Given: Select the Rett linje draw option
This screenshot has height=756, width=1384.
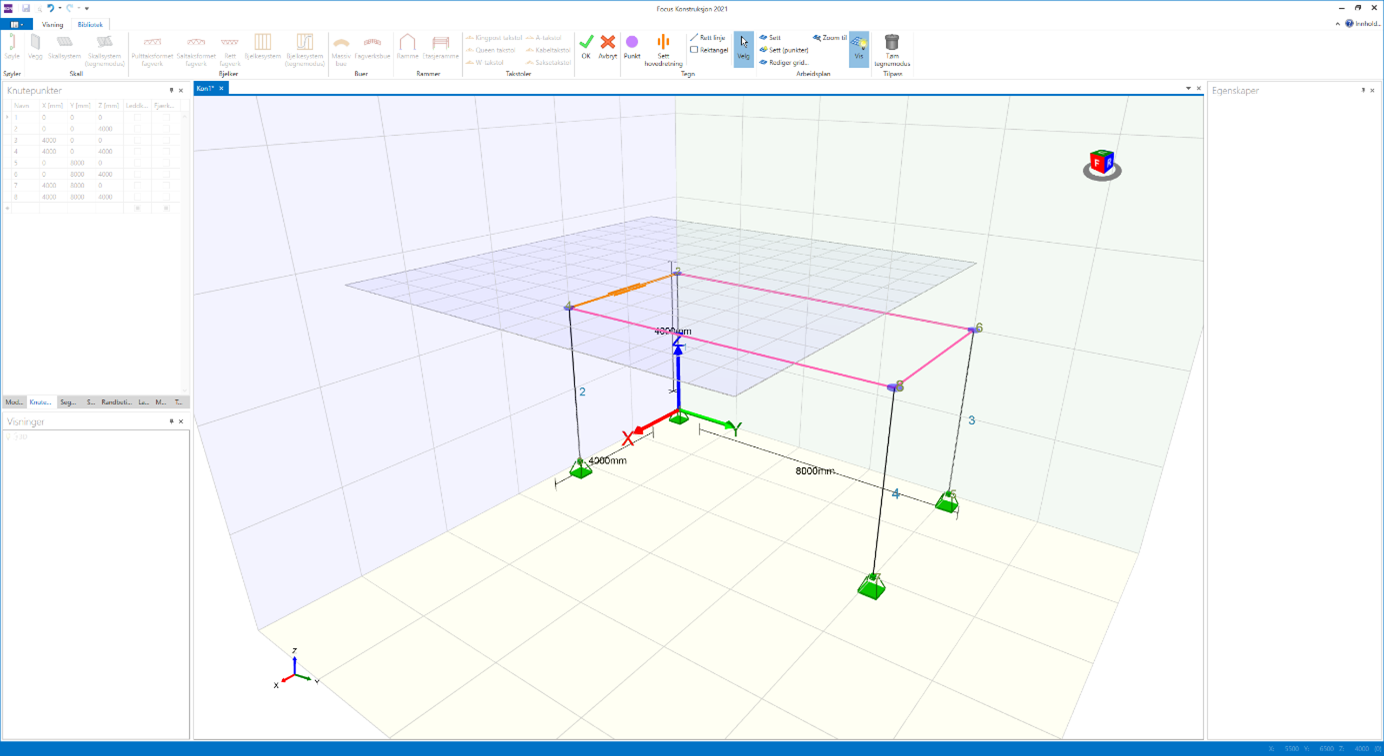Looking at the screenshot, I should pos(708,37).
